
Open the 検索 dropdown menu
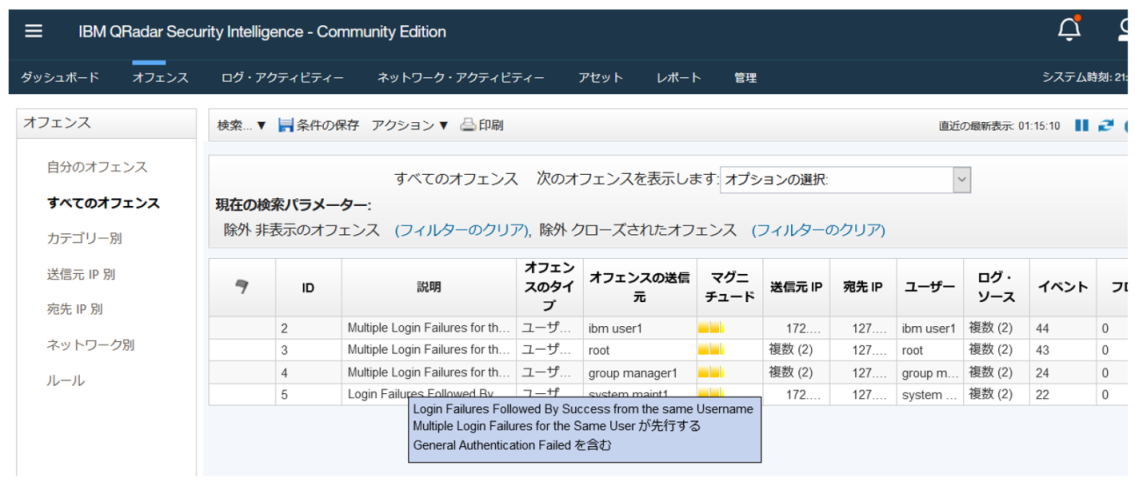(x=242, y=125)
